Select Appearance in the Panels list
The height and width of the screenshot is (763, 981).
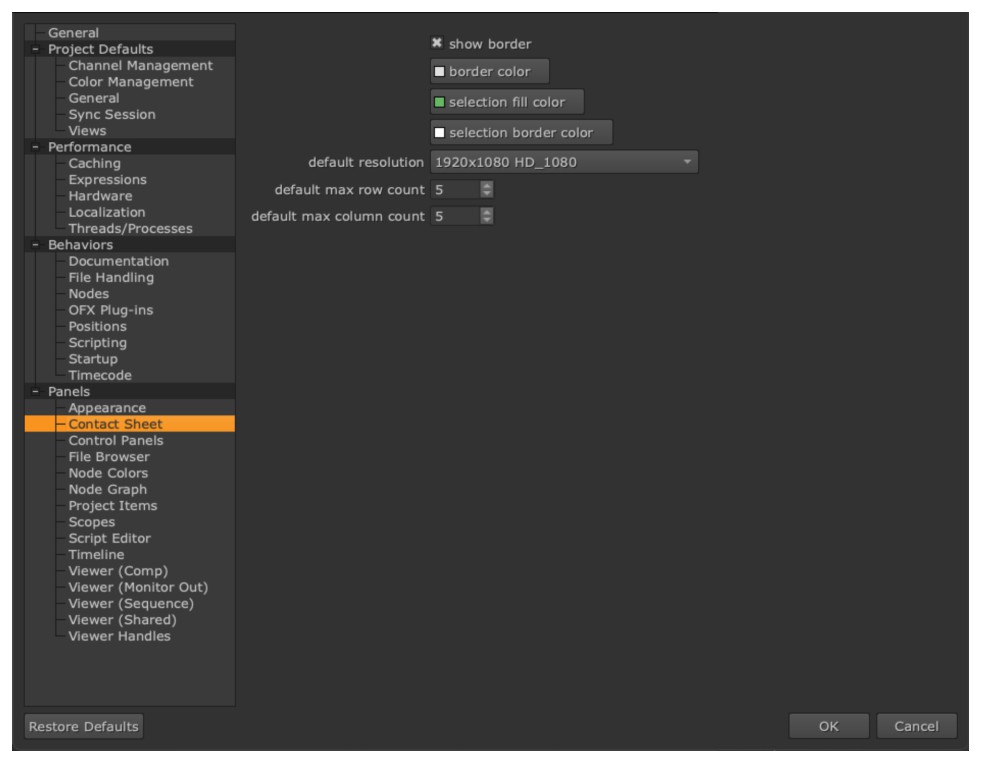107,408
